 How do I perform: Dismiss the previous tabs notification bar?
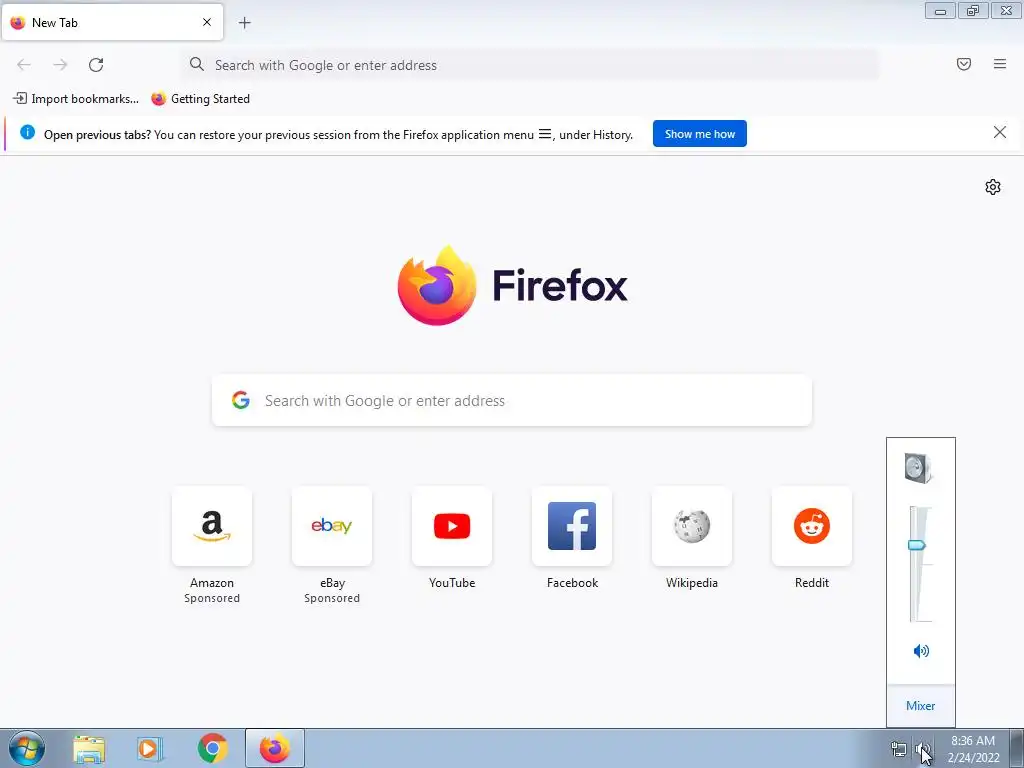[999, 133]
